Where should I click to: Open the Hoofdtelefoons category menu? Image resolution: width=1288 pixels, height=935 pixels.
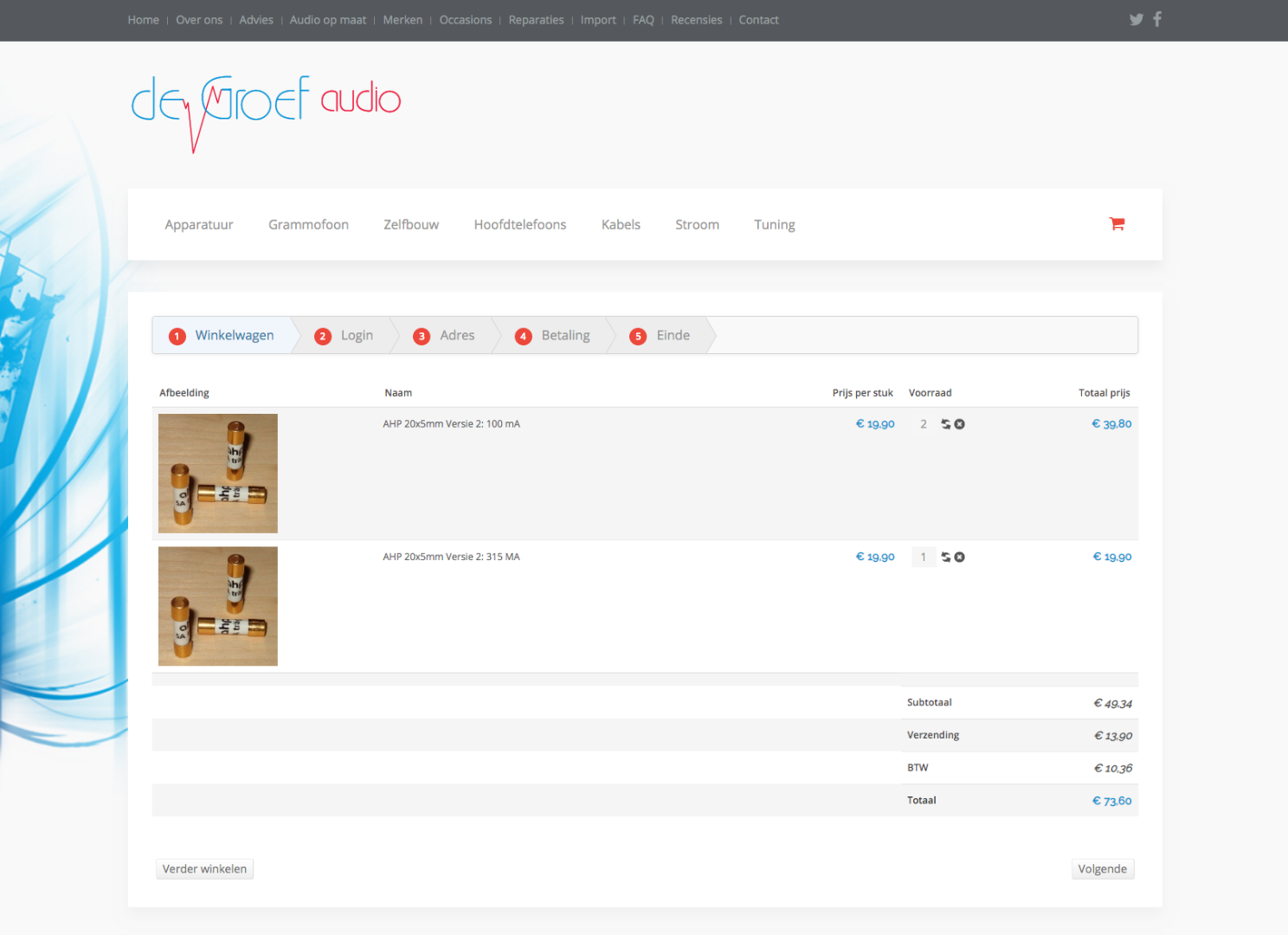519,225
